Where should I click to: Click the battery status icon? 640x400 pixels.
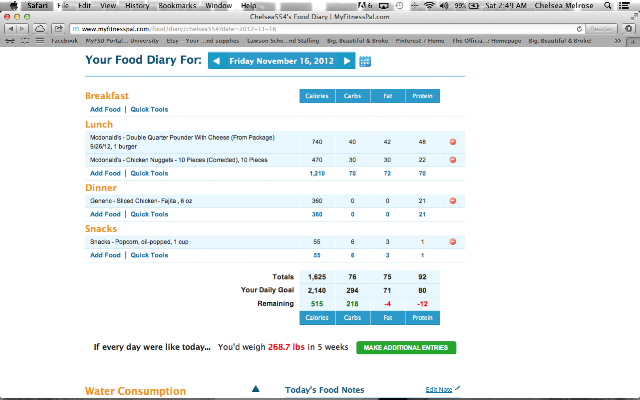473,6
